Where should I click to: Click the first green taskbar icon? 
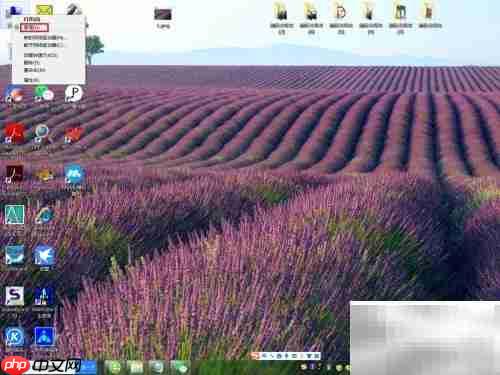point(115,367)
